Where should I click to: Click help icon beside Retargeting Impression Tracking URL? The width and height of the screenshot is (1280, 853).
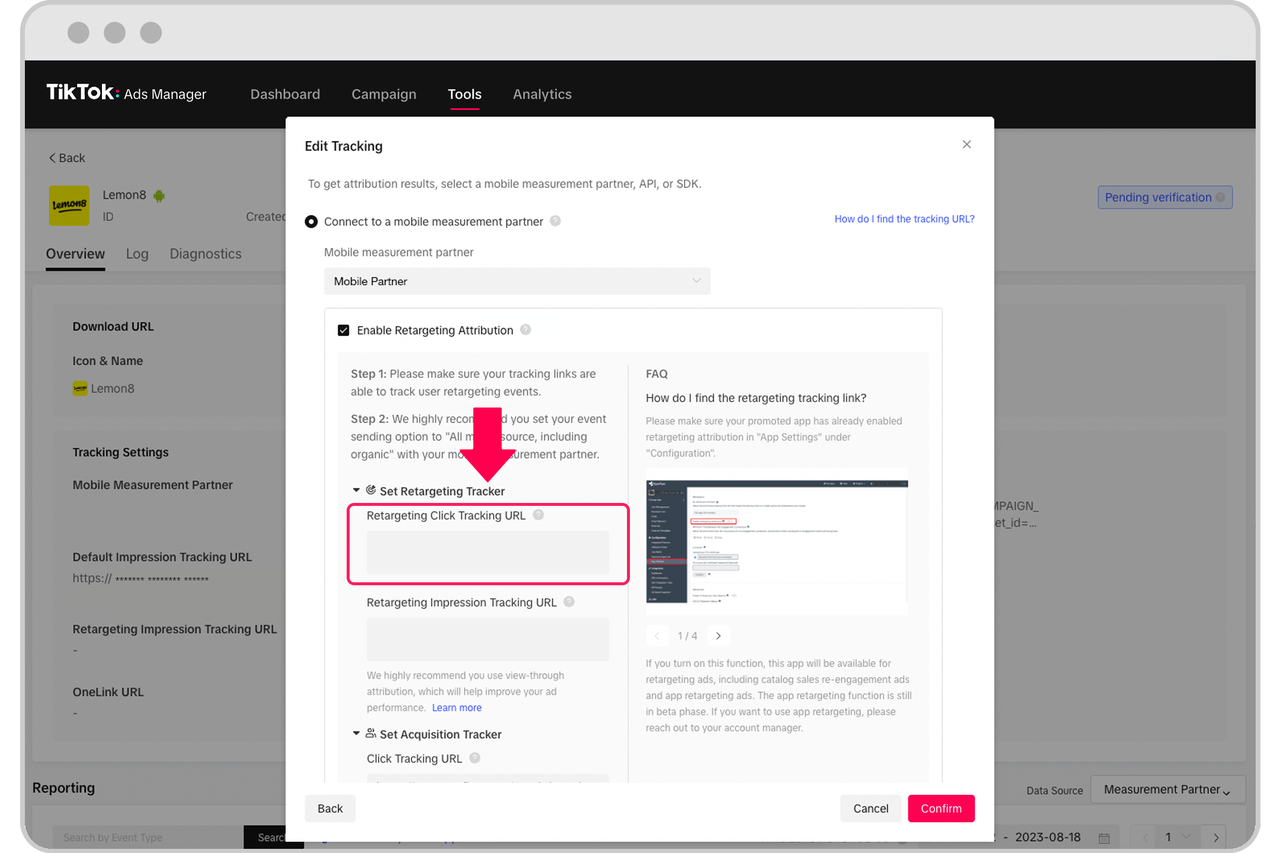click(569, 603)
